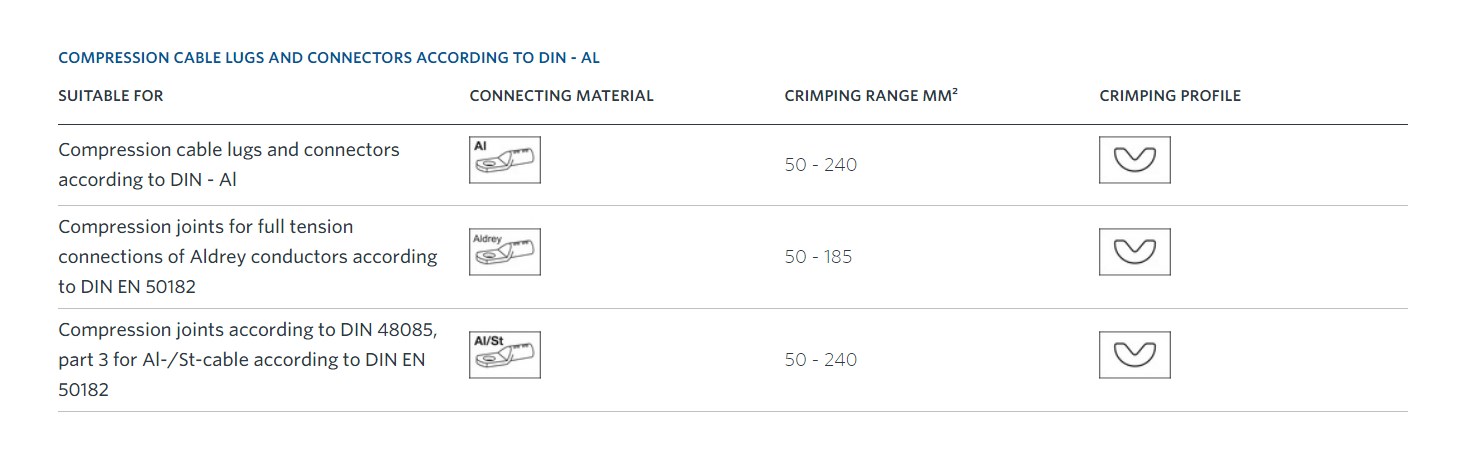Click the 'Crimping profile' column header
This screenshot has width=1464, height=457.
pos(1170,96)
